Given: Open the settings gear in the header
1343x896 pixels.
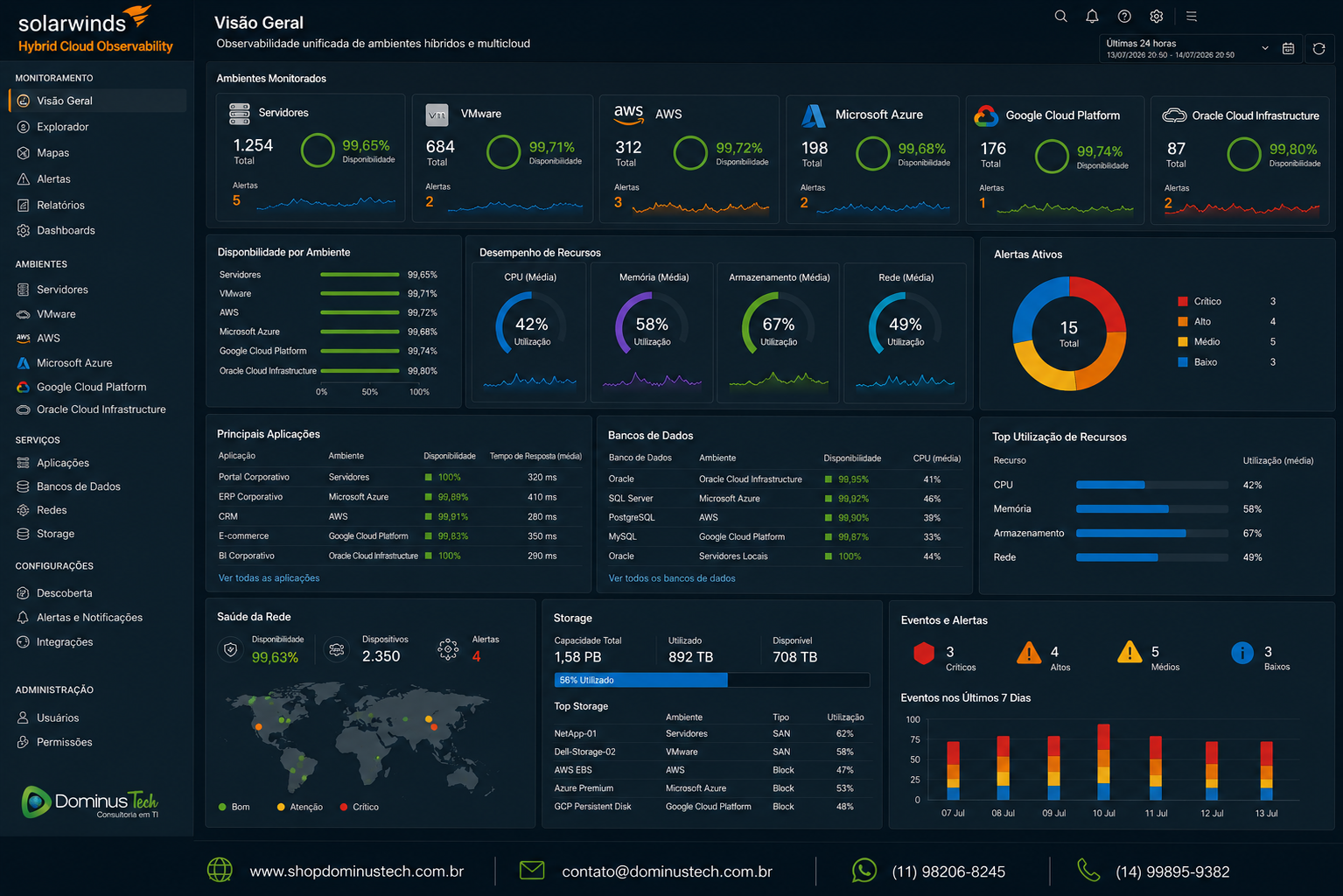Looking at the screenshot, I should 1157,16.
